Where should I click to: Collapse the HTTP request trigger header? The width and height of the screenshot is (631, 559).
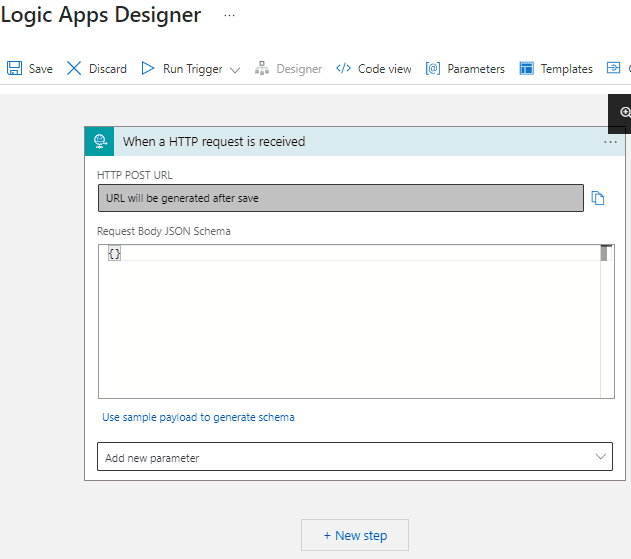click(355, 141)
